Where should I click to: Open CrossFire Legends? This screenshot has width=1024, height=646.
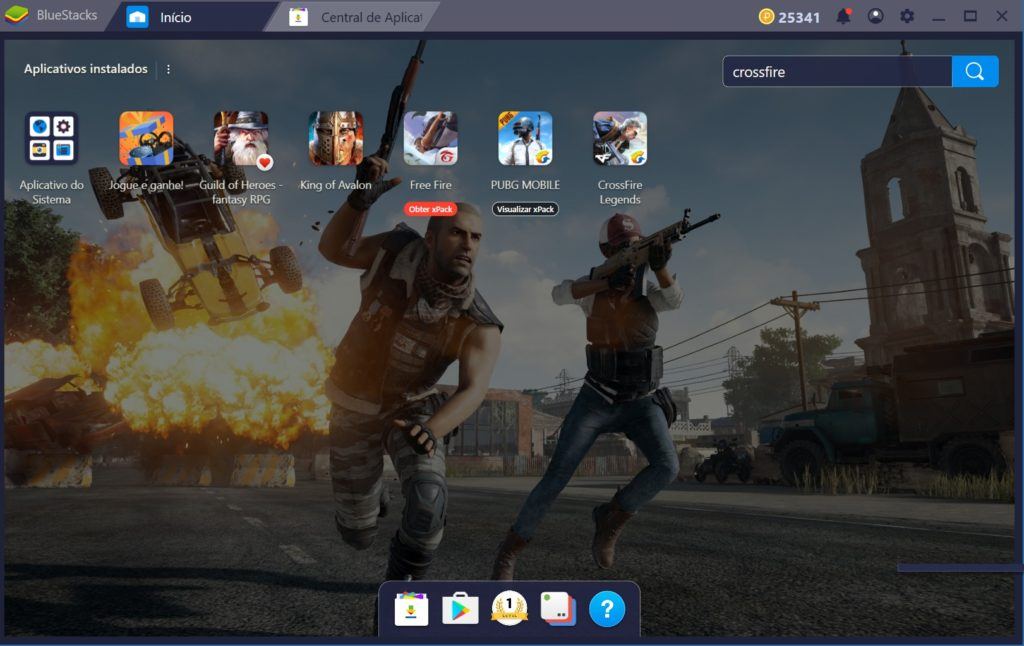[620, 140]
